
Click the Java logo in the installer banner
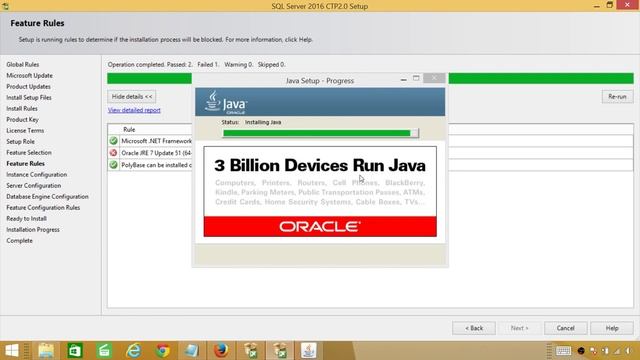226,103
